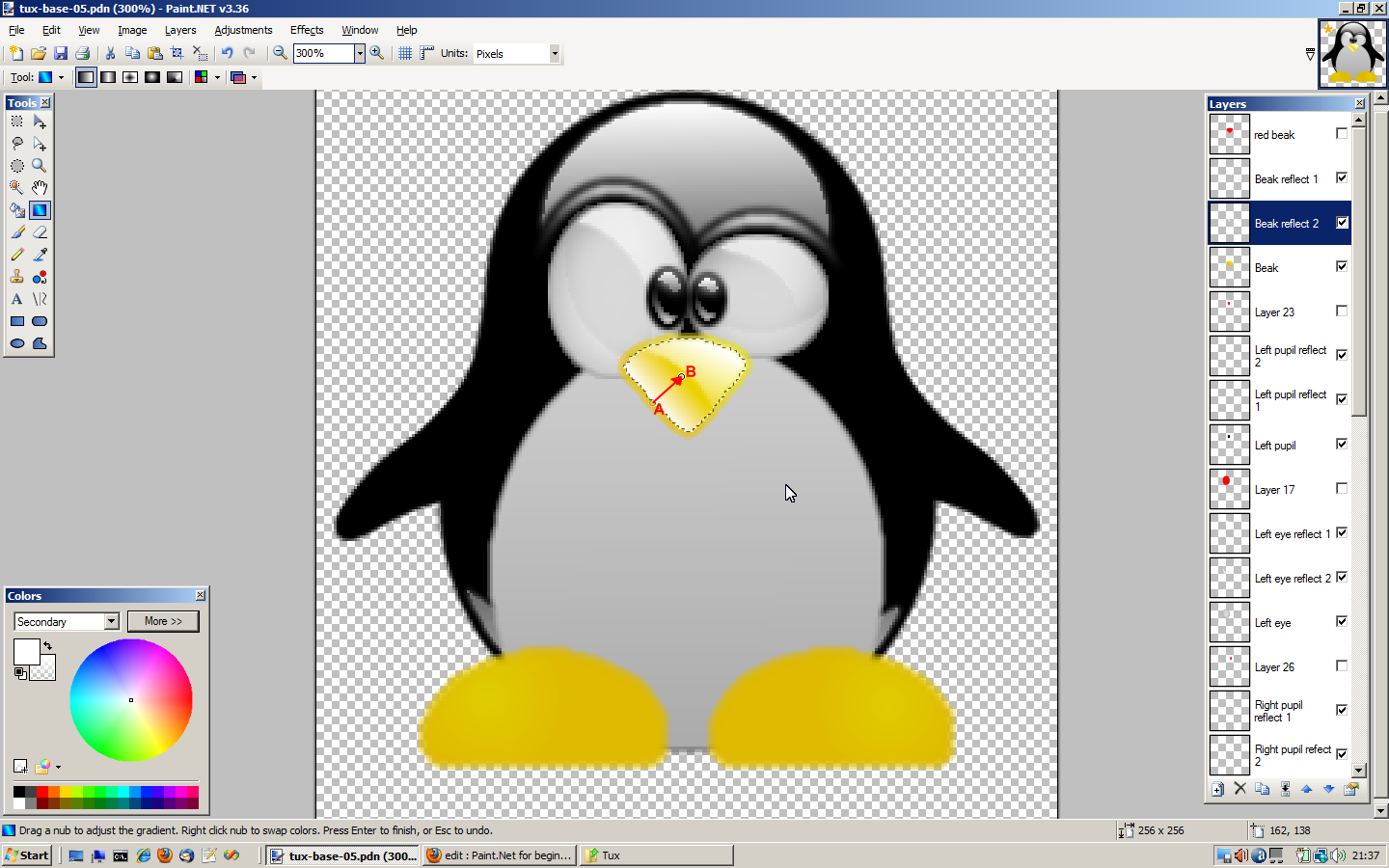Open the Layers menu
The image size is (1389, 868).
click(180, 30)
